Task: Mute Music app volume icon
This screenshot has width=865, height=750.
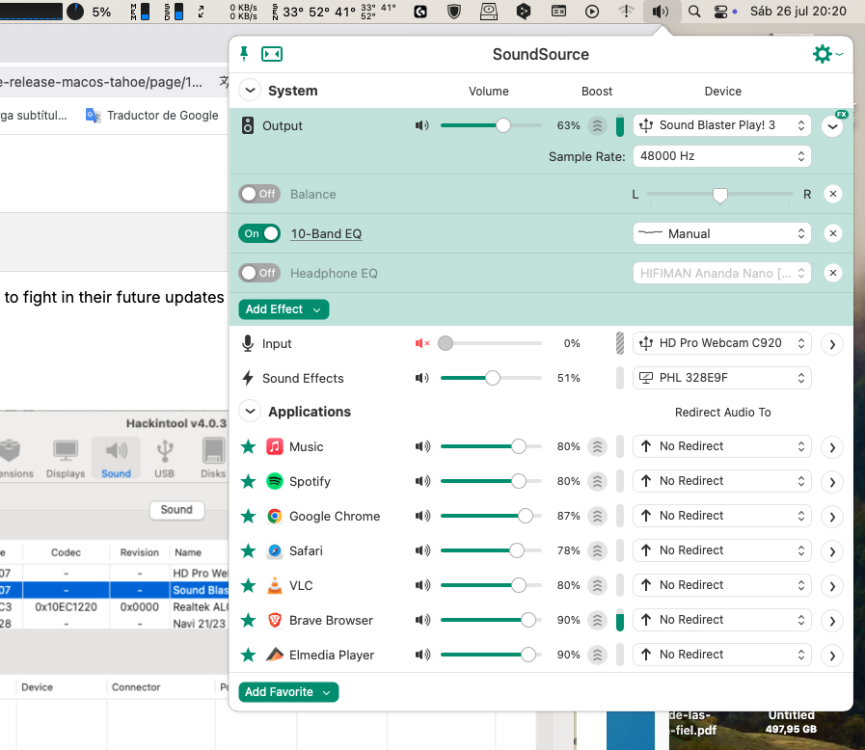Action: 422,446
